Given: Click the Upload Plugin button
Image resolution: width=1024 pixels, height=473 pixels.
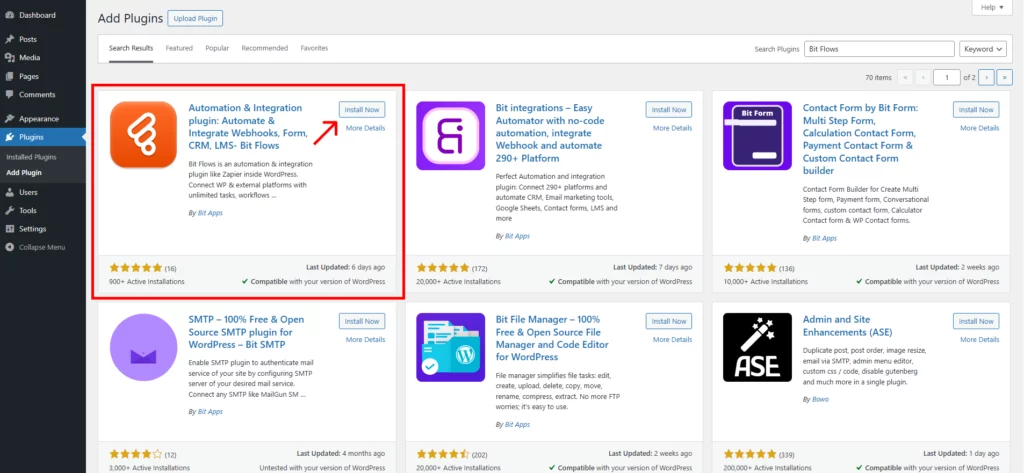Looking at the screenshot, I should pyautogui.click(x=198, y=18).
